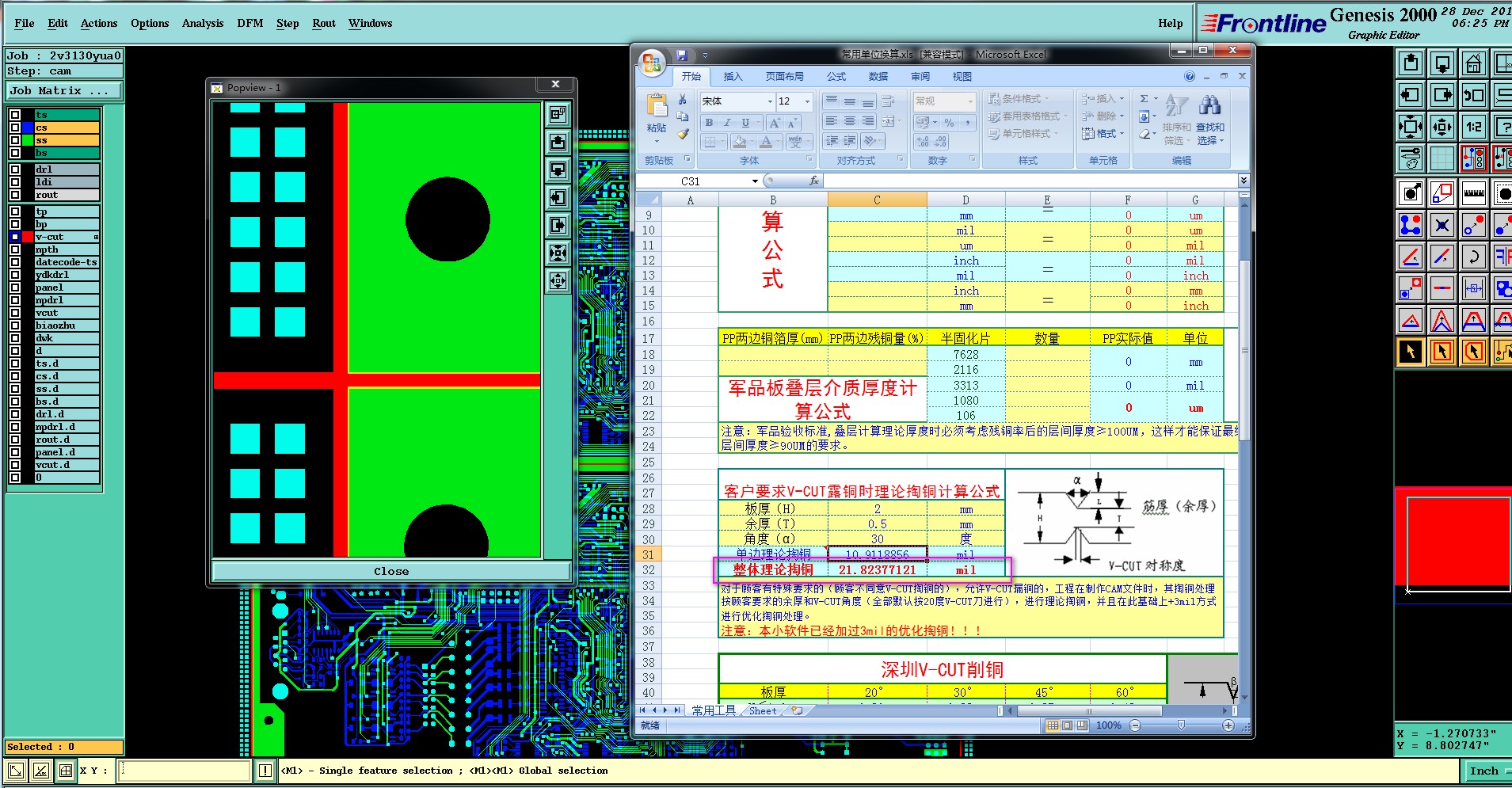Toggle the checkbox for layer bs
Image resolution: width=1512 pixels, height=788 pixels.
[15, 153]
